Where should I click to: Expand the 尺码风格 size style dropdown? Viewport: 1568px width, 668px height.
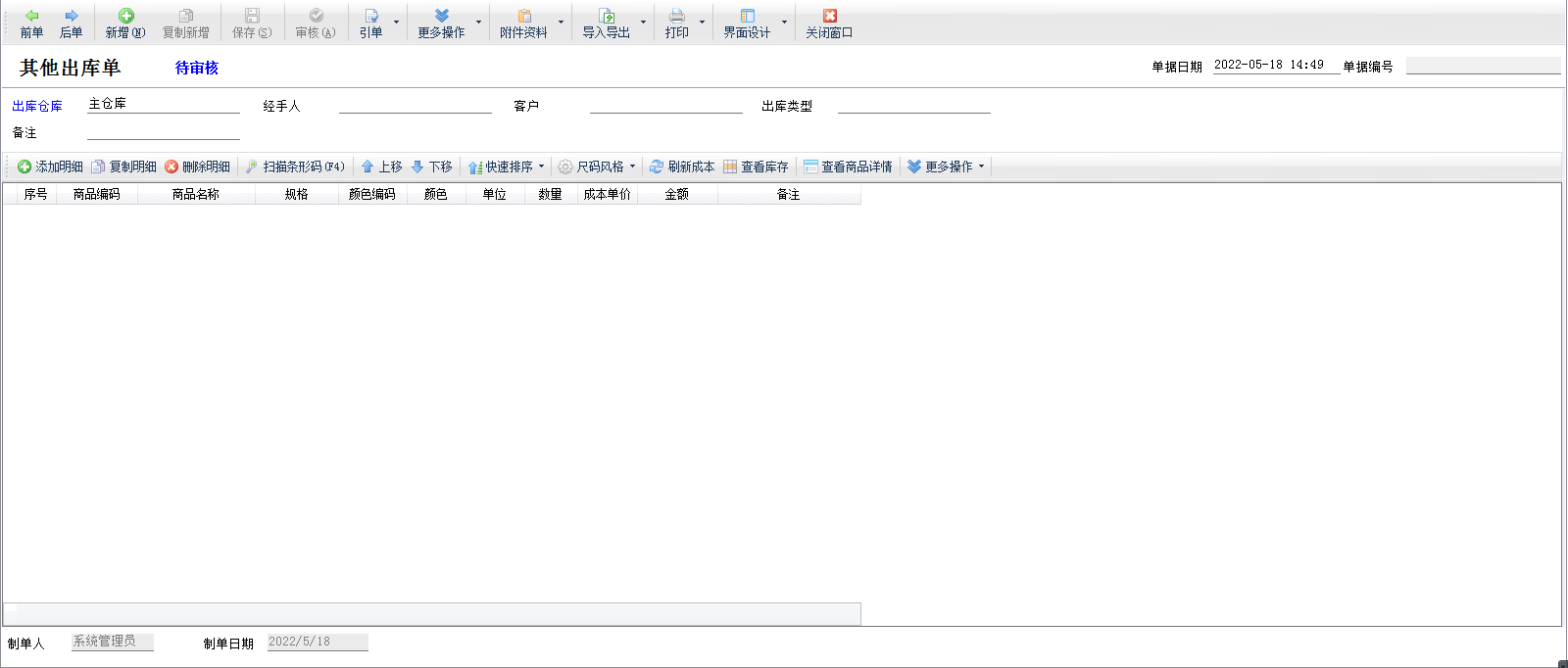pos(632,167)
